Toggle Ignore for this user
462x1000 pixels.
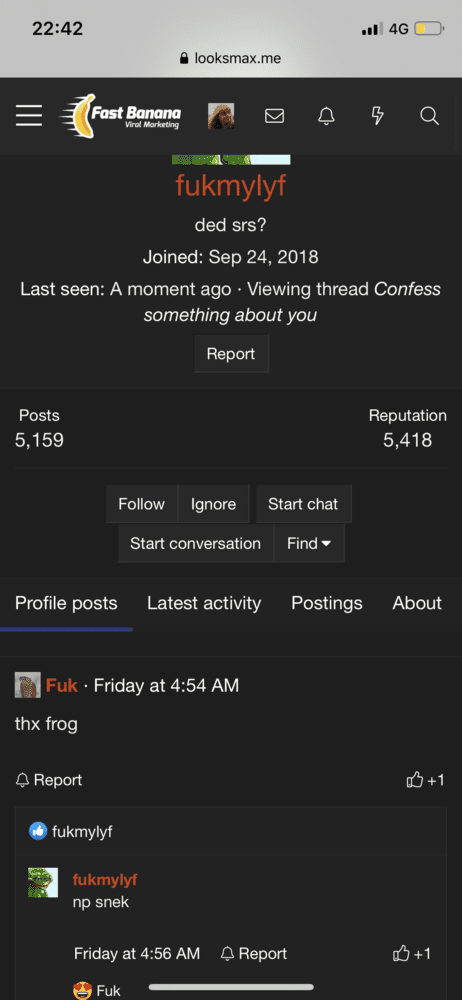tap(213, 504)
